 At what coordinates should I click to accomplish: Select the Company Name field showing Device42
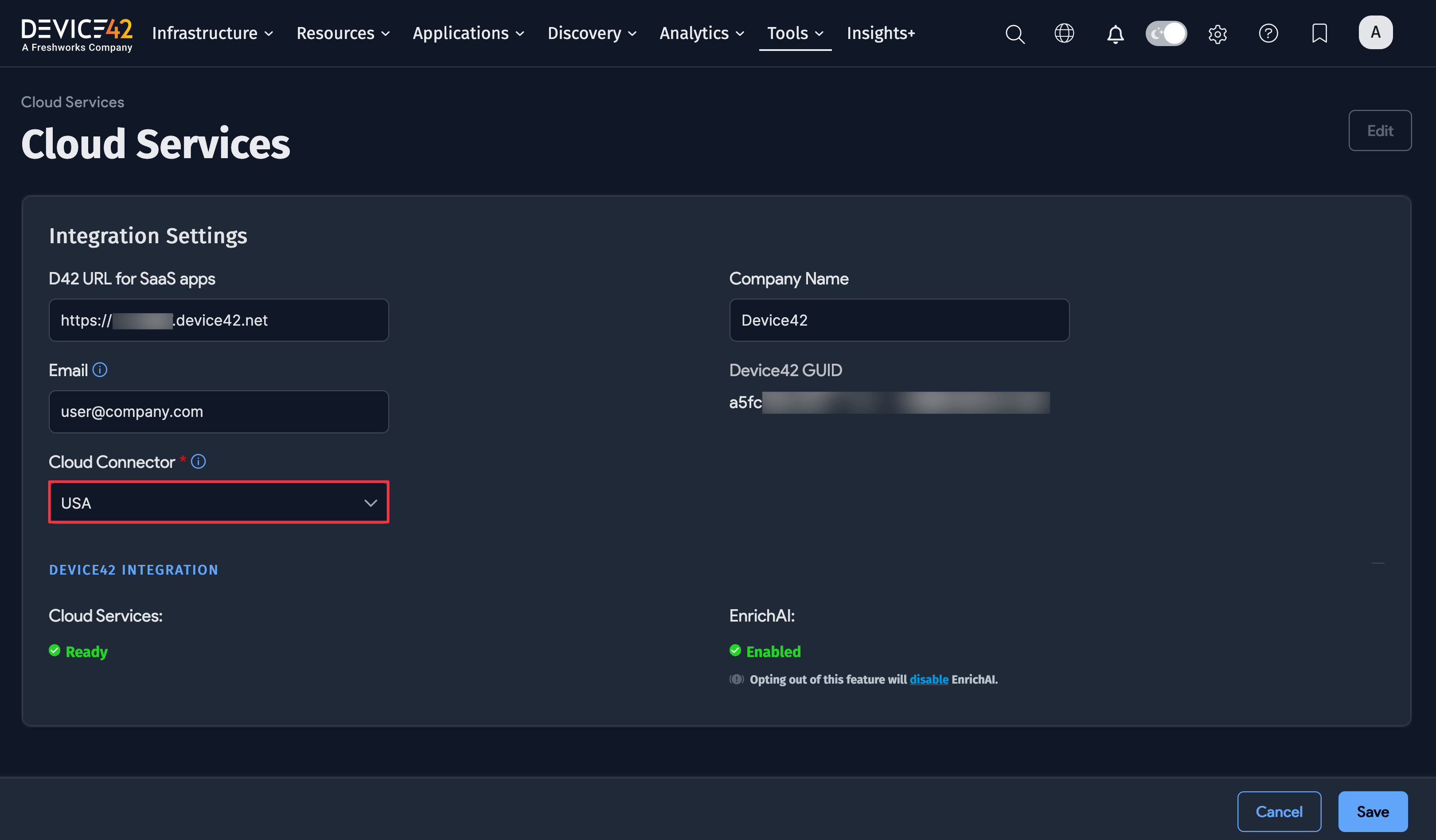899,320
